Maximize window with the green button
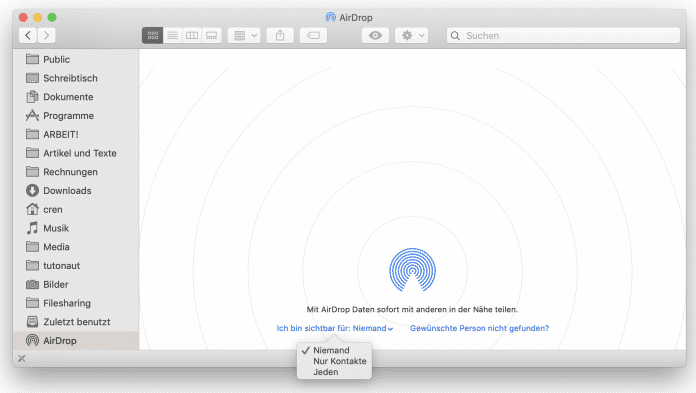This screenshot has width=696, height=393. tap(52, 17)
